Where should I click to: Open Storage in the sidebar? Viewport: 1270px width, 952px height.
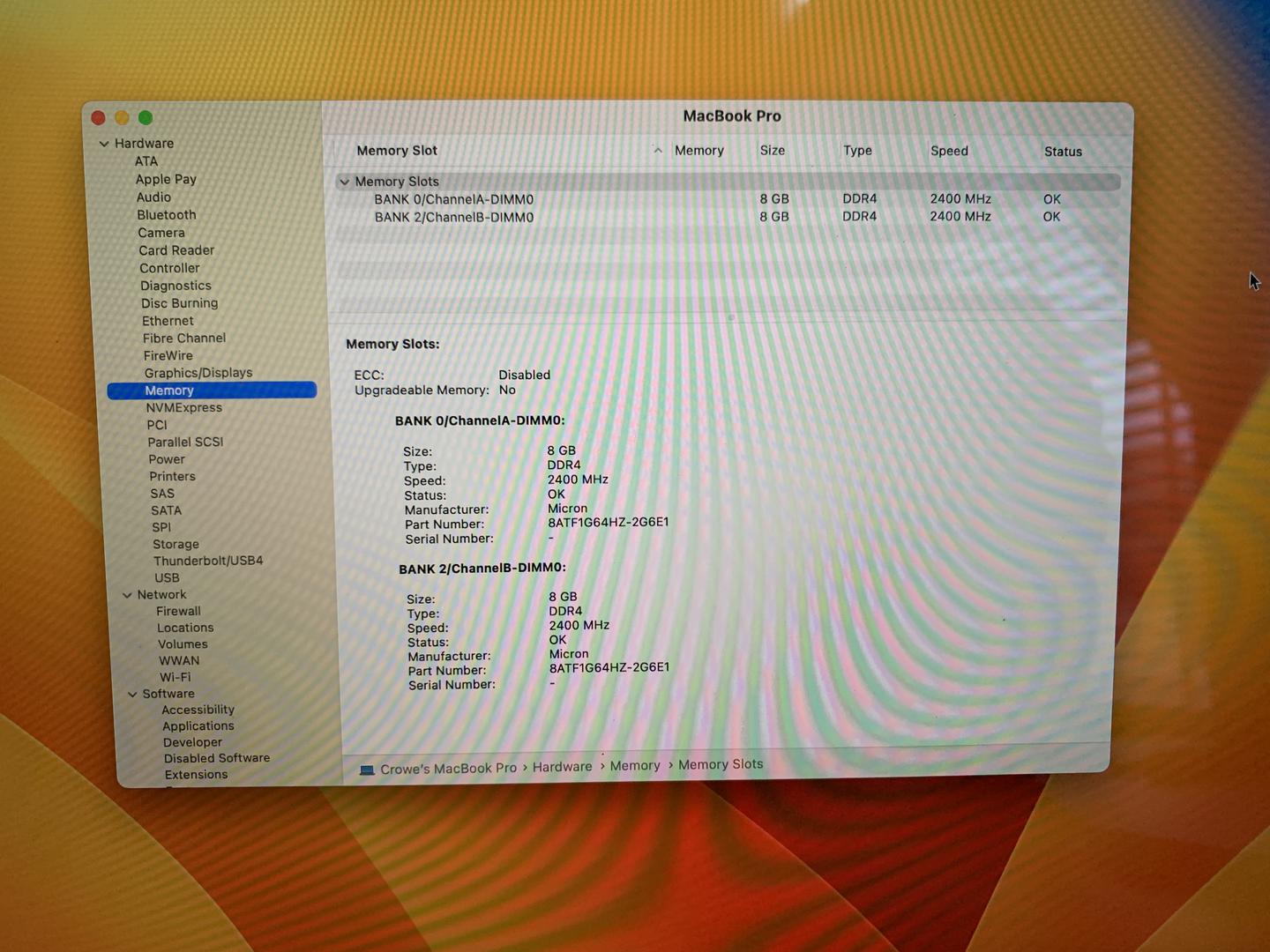click(x=176, y=545)
